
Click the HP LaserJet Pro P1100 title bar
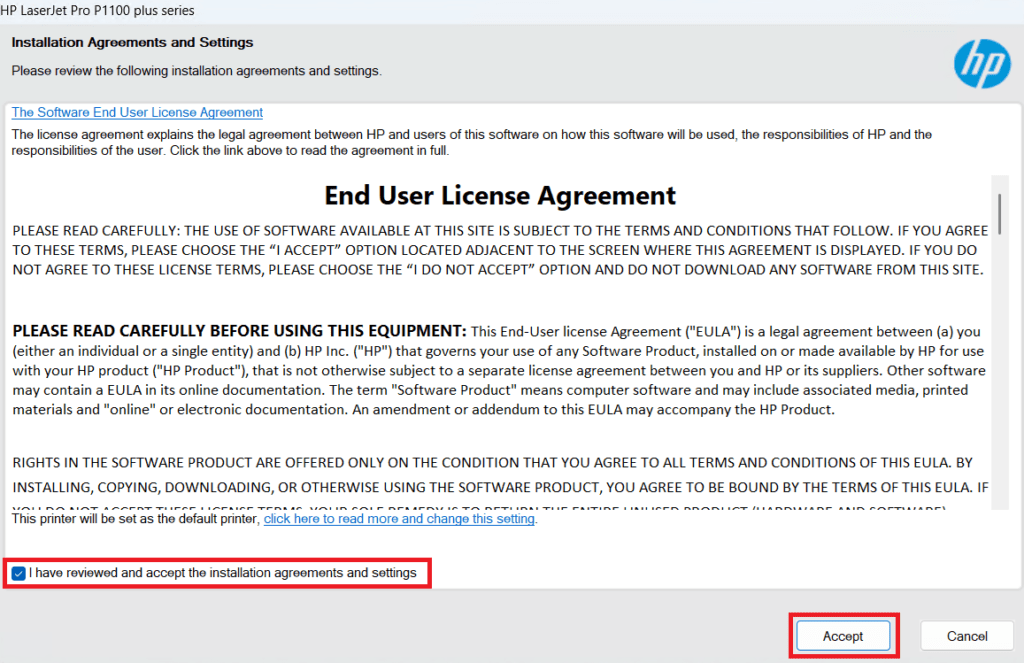click(100, 10)
